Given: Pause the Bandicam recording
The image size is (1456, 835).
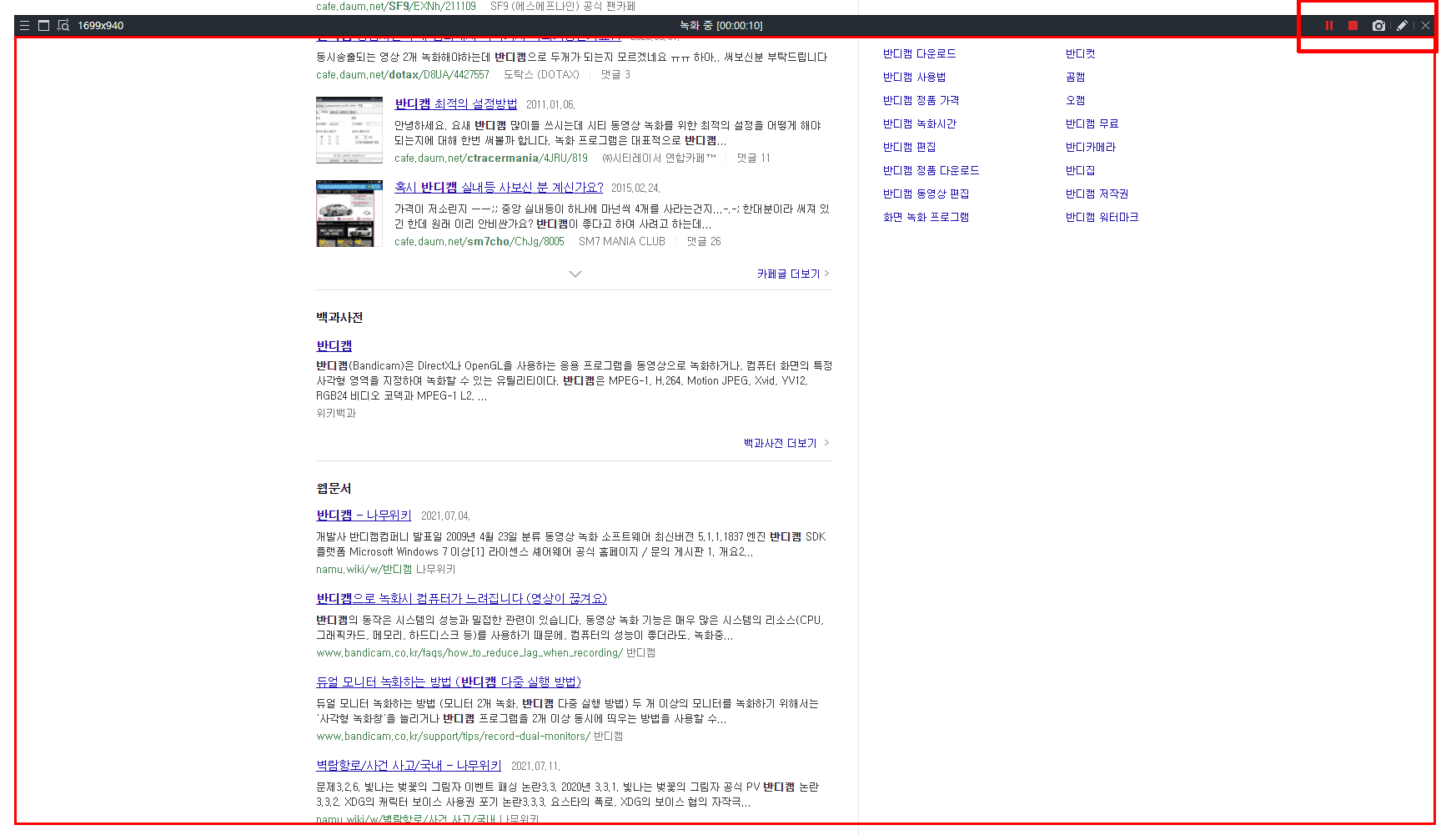Looking at the screenshot, I should pyautogui.click(x=1328, y=26).
